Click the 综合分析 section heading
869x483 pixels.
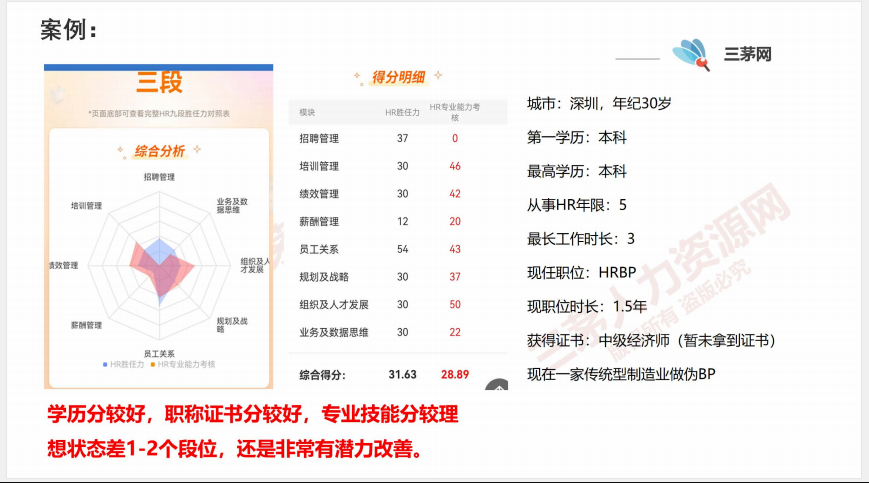[x=159, y=151]
